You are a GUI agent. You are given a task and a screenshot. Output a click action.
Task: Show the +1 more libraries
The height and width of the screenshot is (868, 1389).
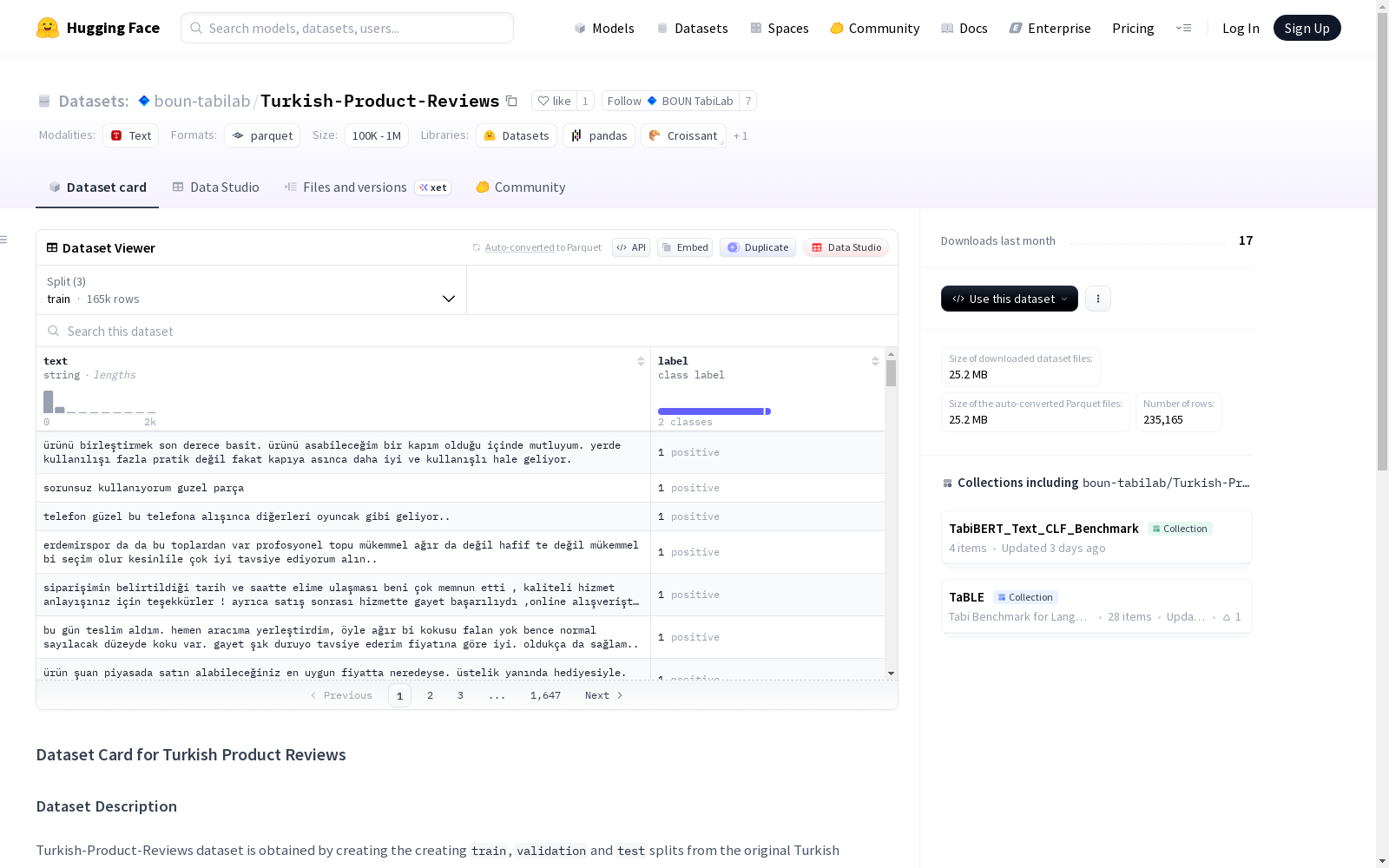pos(741,136)
